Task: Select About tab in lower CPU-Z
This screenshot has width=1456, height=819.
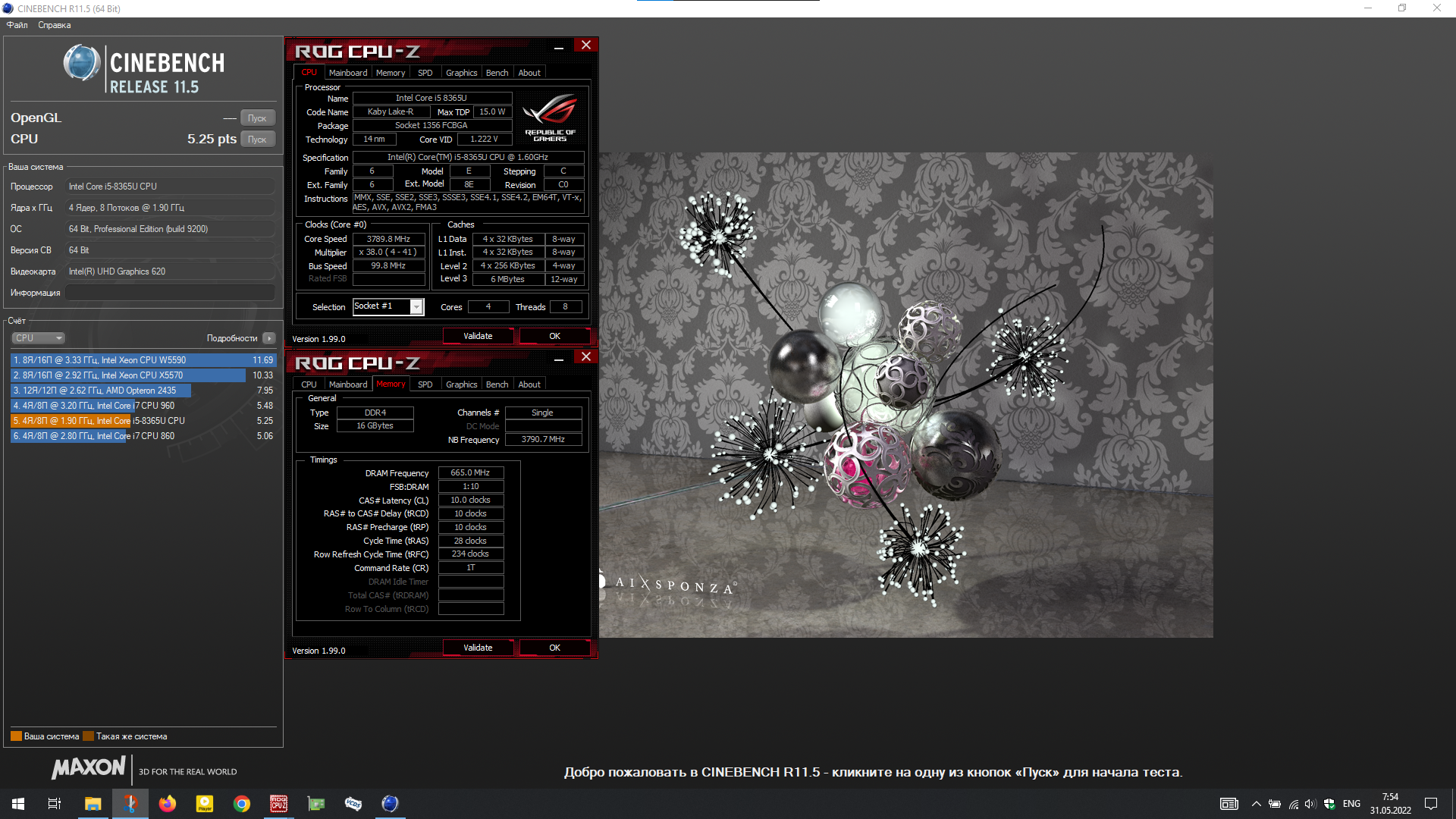Action: (x=529, y=384)
